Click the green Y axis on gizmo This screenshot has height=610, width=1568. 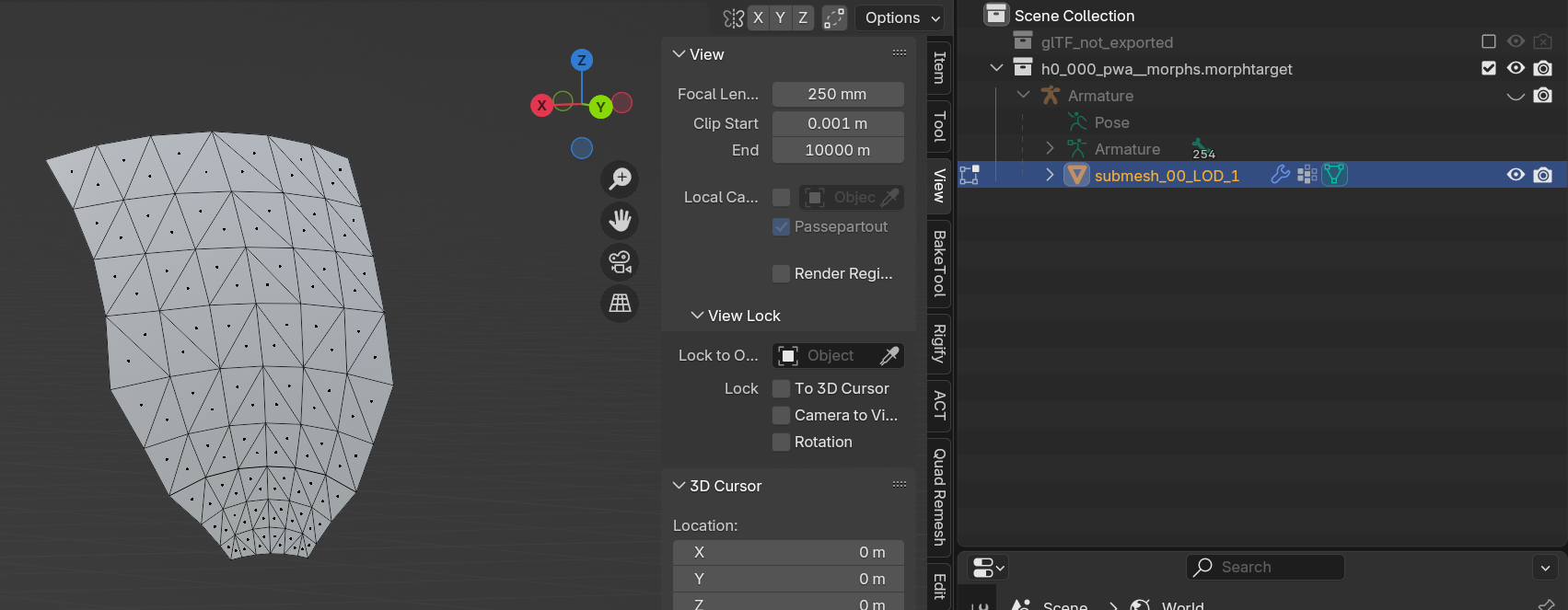600,107
